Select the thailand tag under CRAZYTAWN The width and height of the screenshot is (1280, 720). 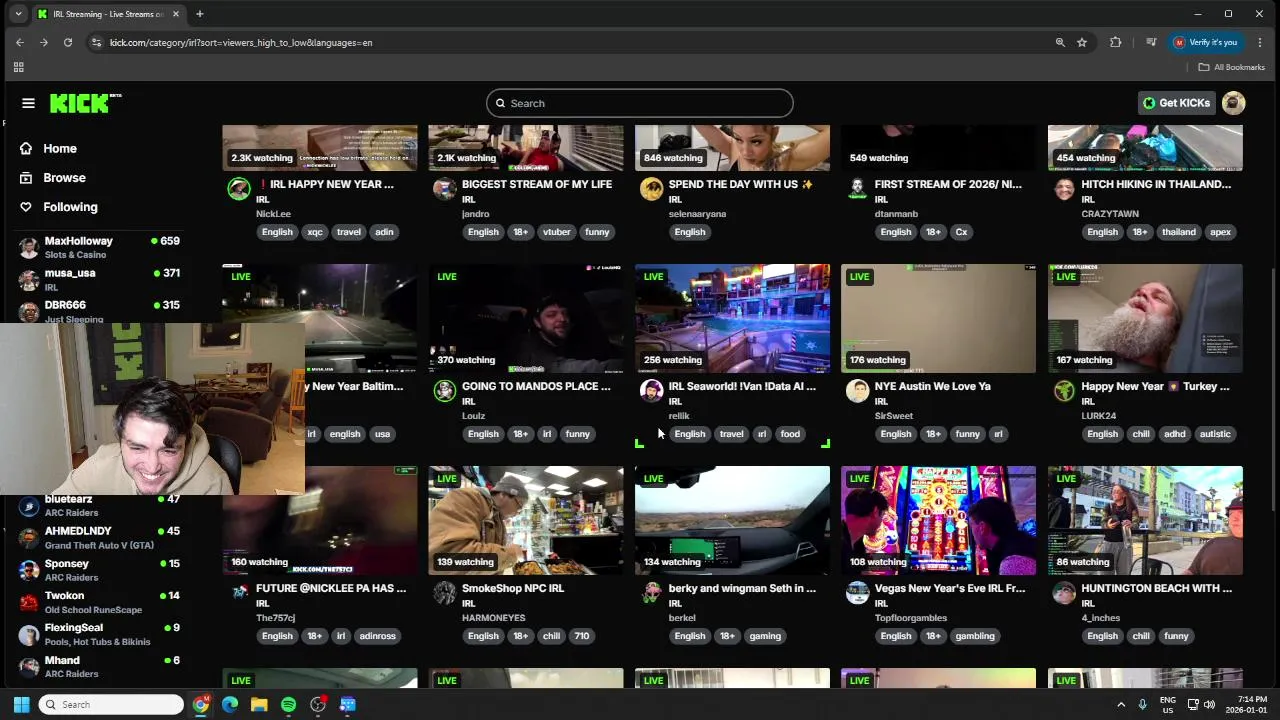pos(1178,232)
